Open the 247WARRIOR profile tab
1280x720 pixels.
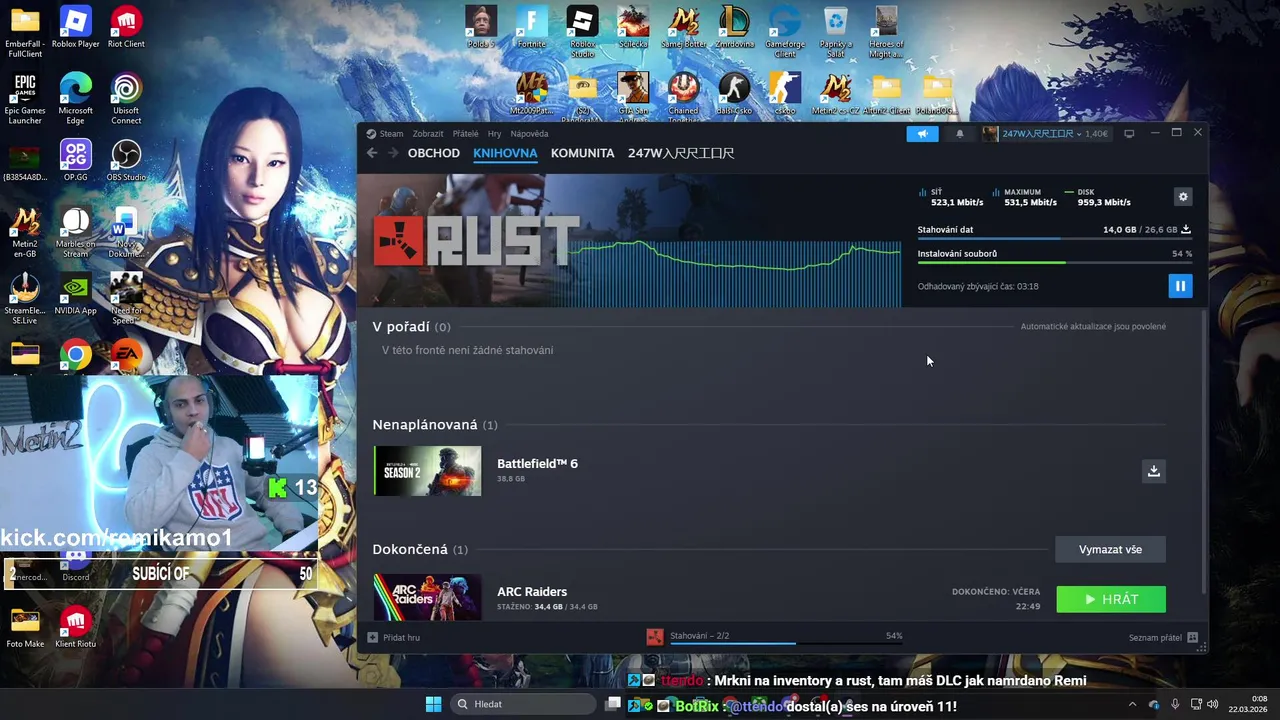pos(681,153)
